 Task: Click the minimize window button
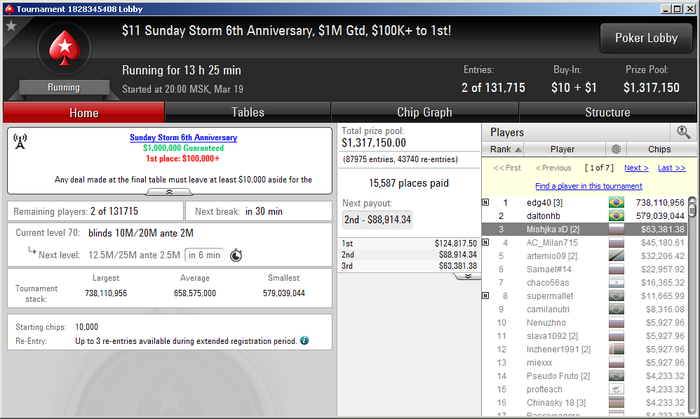click(x=666, y=8)
